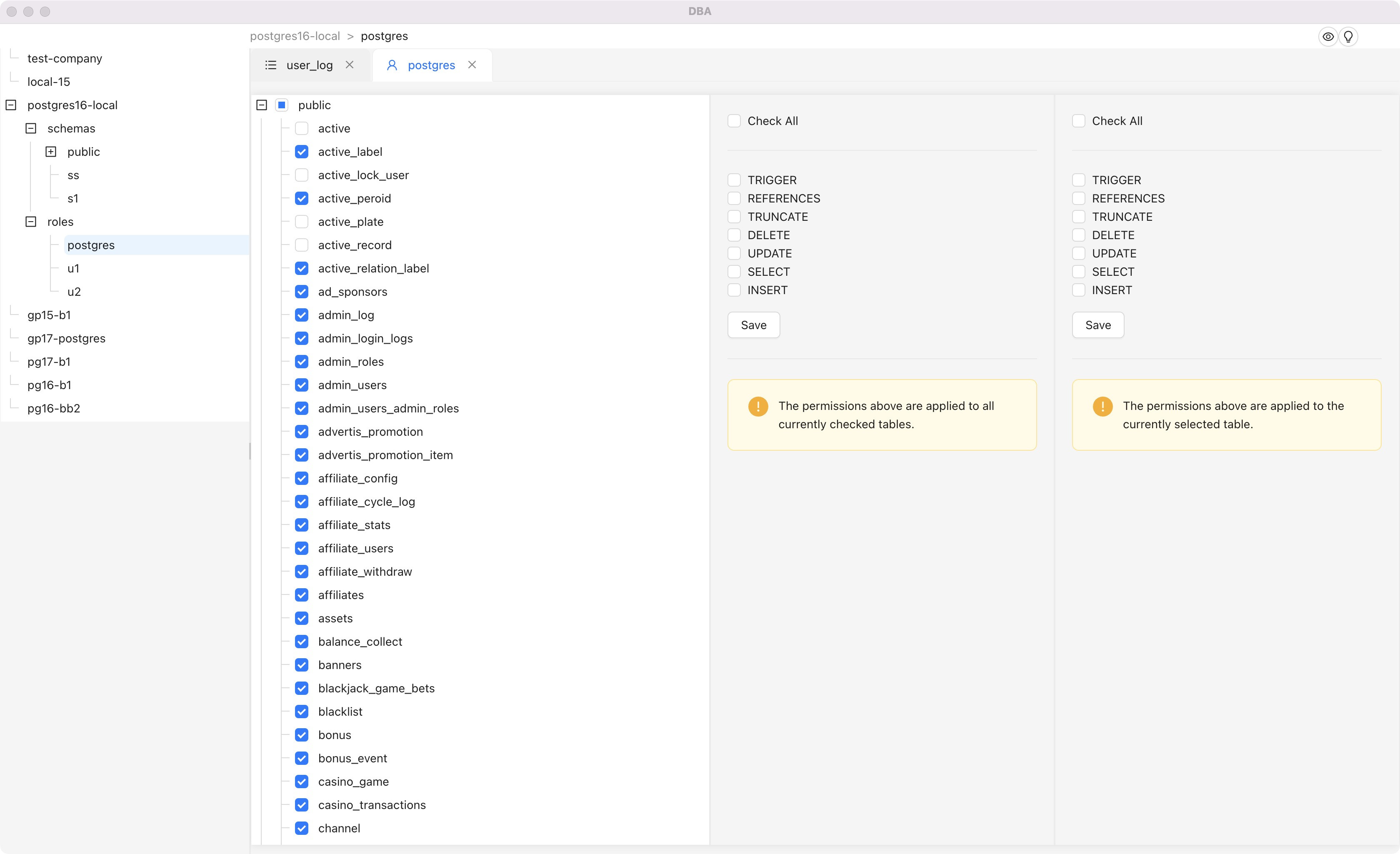
Task: Select the u1 role in sidebar
Action: 73,268
